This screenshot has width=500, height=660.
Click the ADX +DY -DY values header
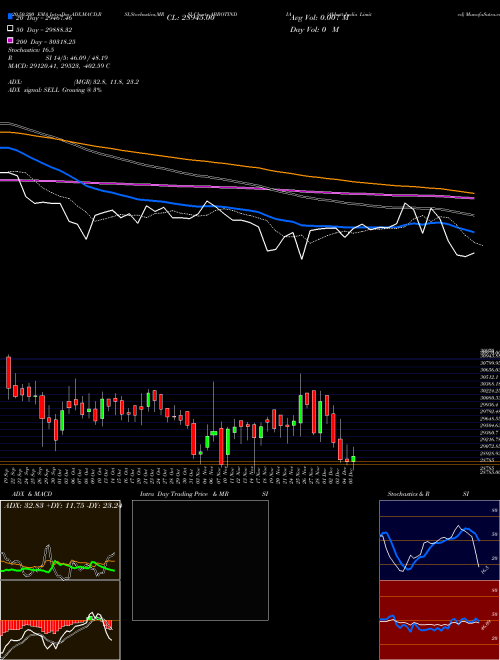[x=63, y=506]
